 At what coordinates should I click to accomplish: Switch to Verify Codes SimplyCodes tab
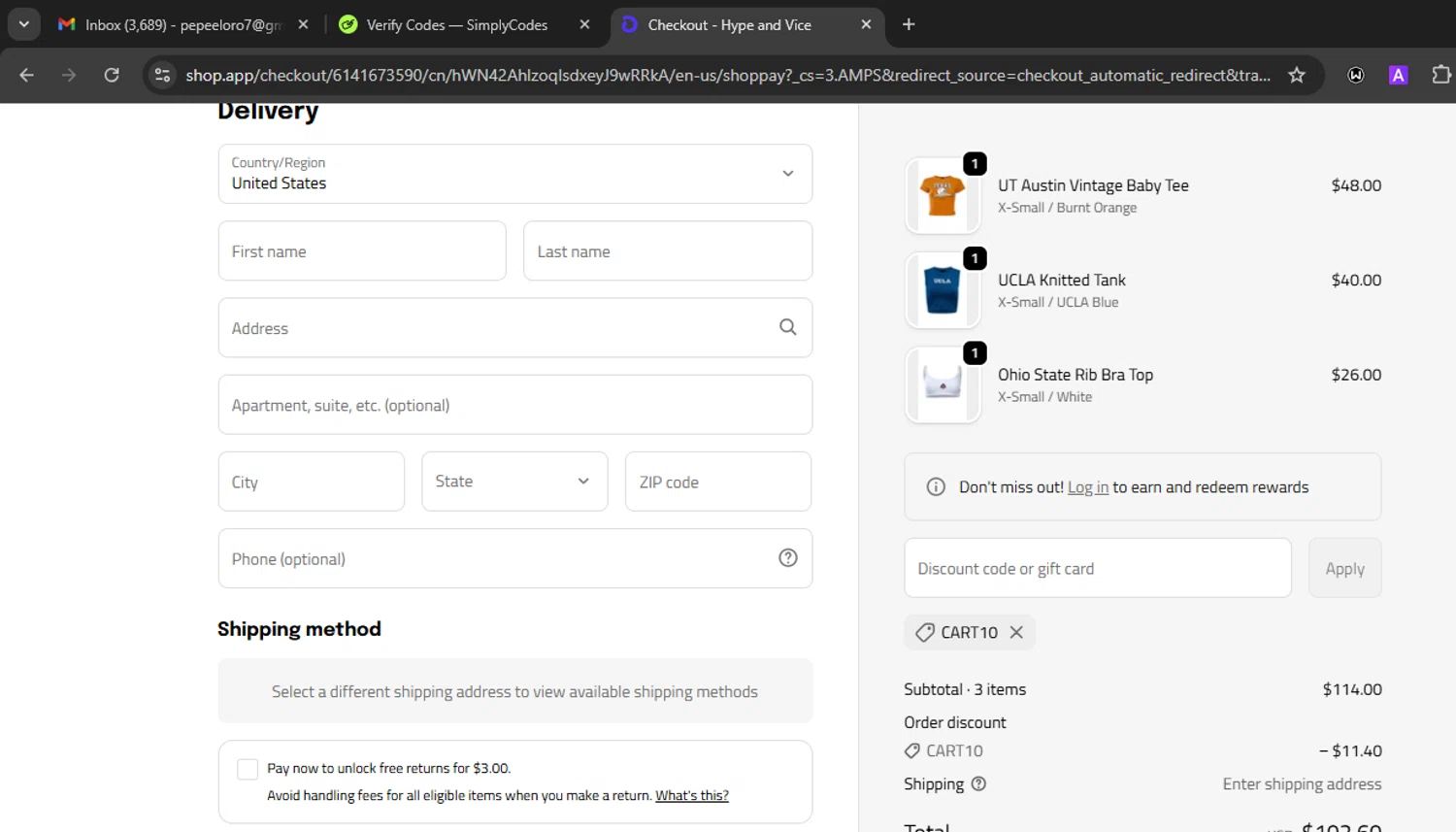(x=456, y=24)
